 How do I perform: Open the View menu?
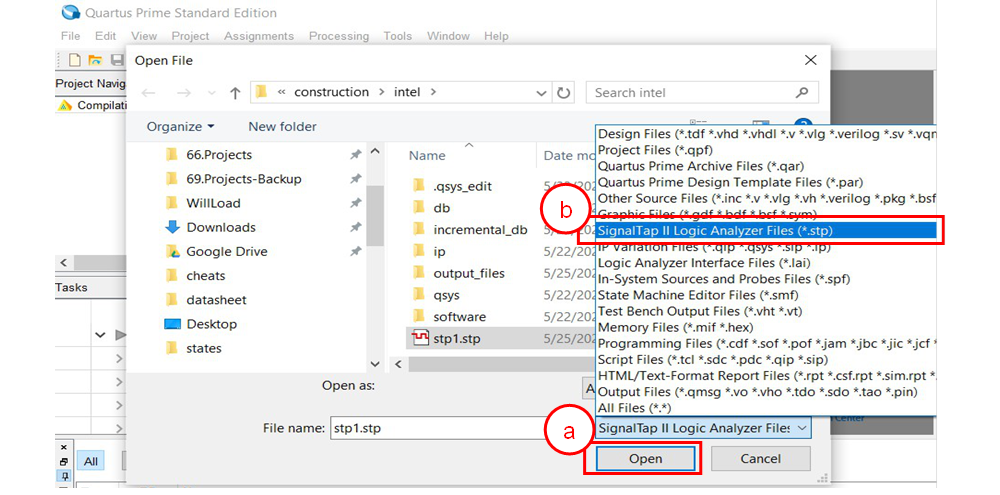143,36
